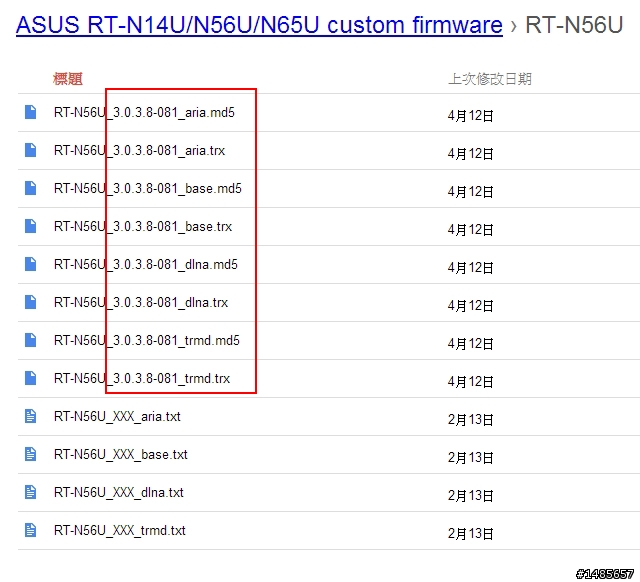The height and width of the screenshot is (582, 640).
Task: Click the RT-N56U breadcrumb folder name
Action: 574,25
